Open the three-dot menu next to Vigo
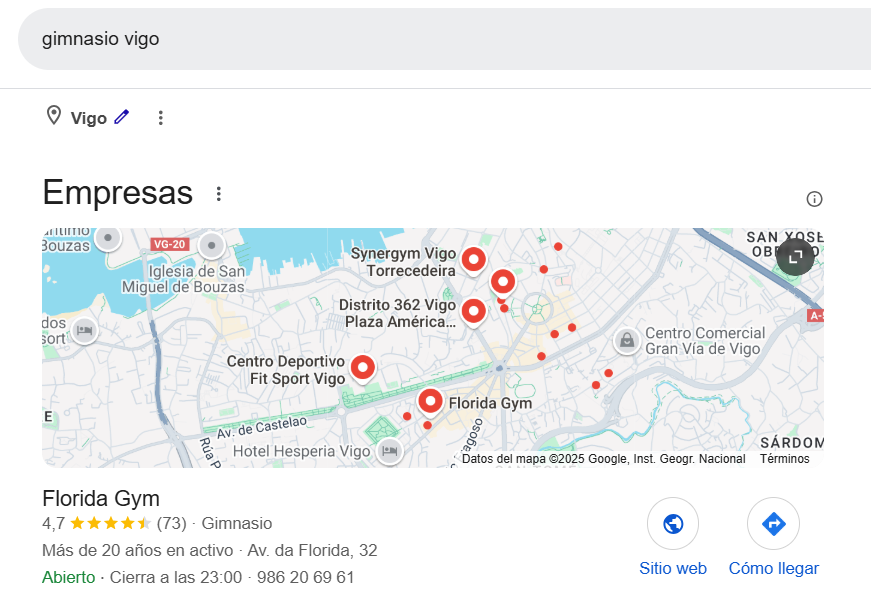The image size is (871, 598). [x=160, y=118]
